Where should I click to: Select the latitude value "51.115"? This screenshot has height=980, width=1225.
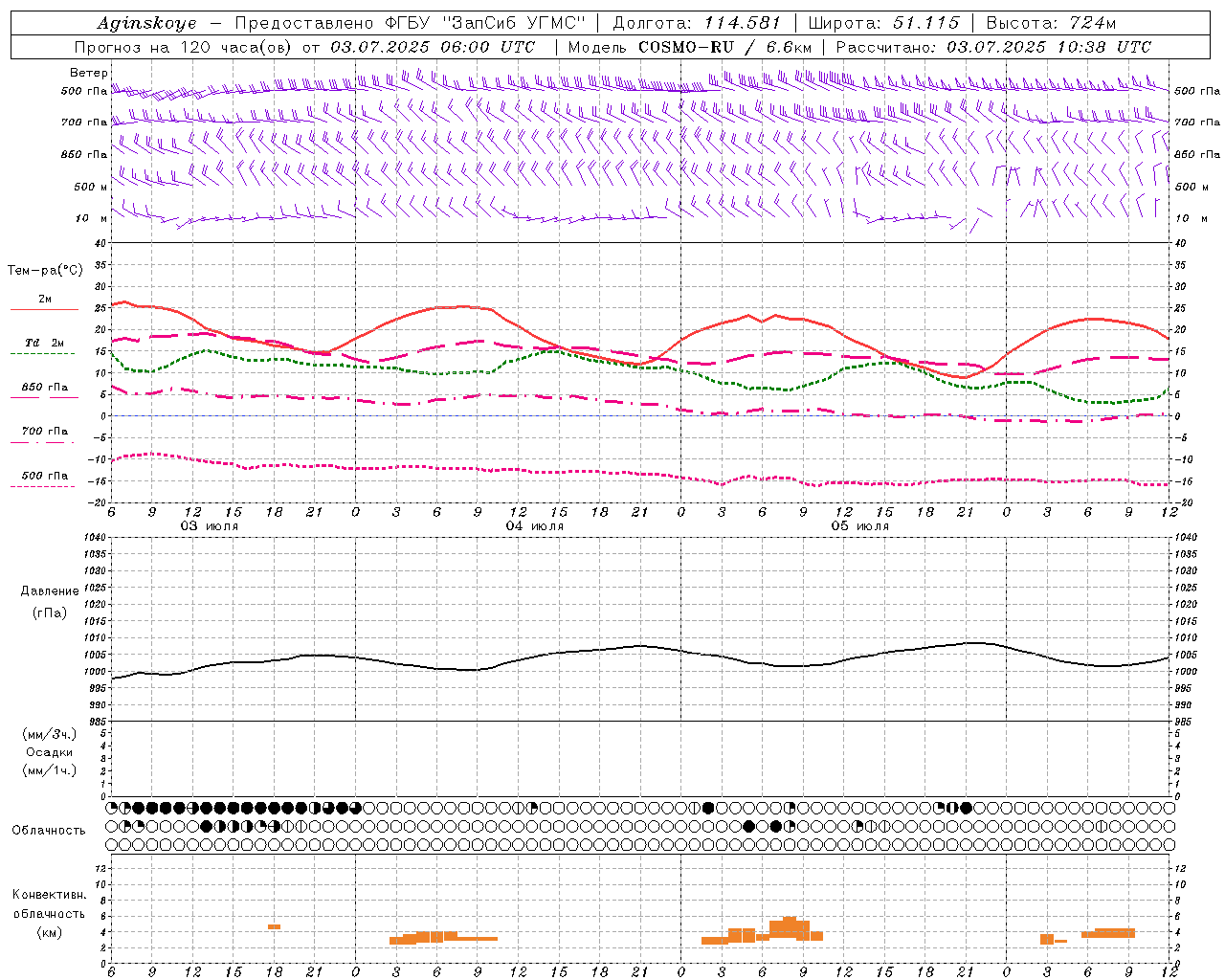tap(925, 23)
